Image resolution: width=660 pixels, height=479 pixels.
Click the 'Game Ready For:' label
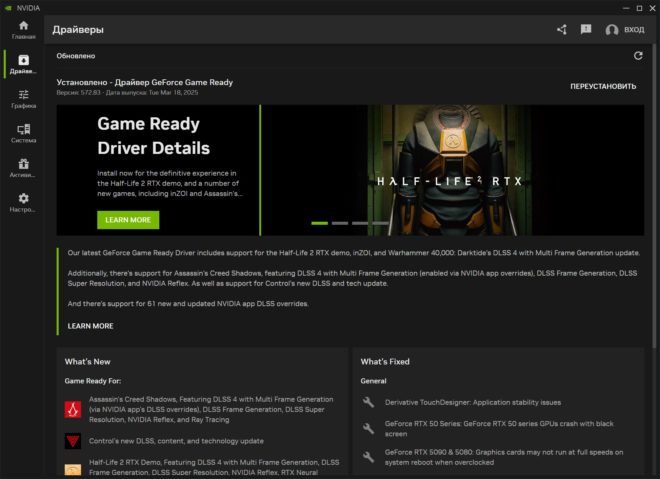coord(93,381)
